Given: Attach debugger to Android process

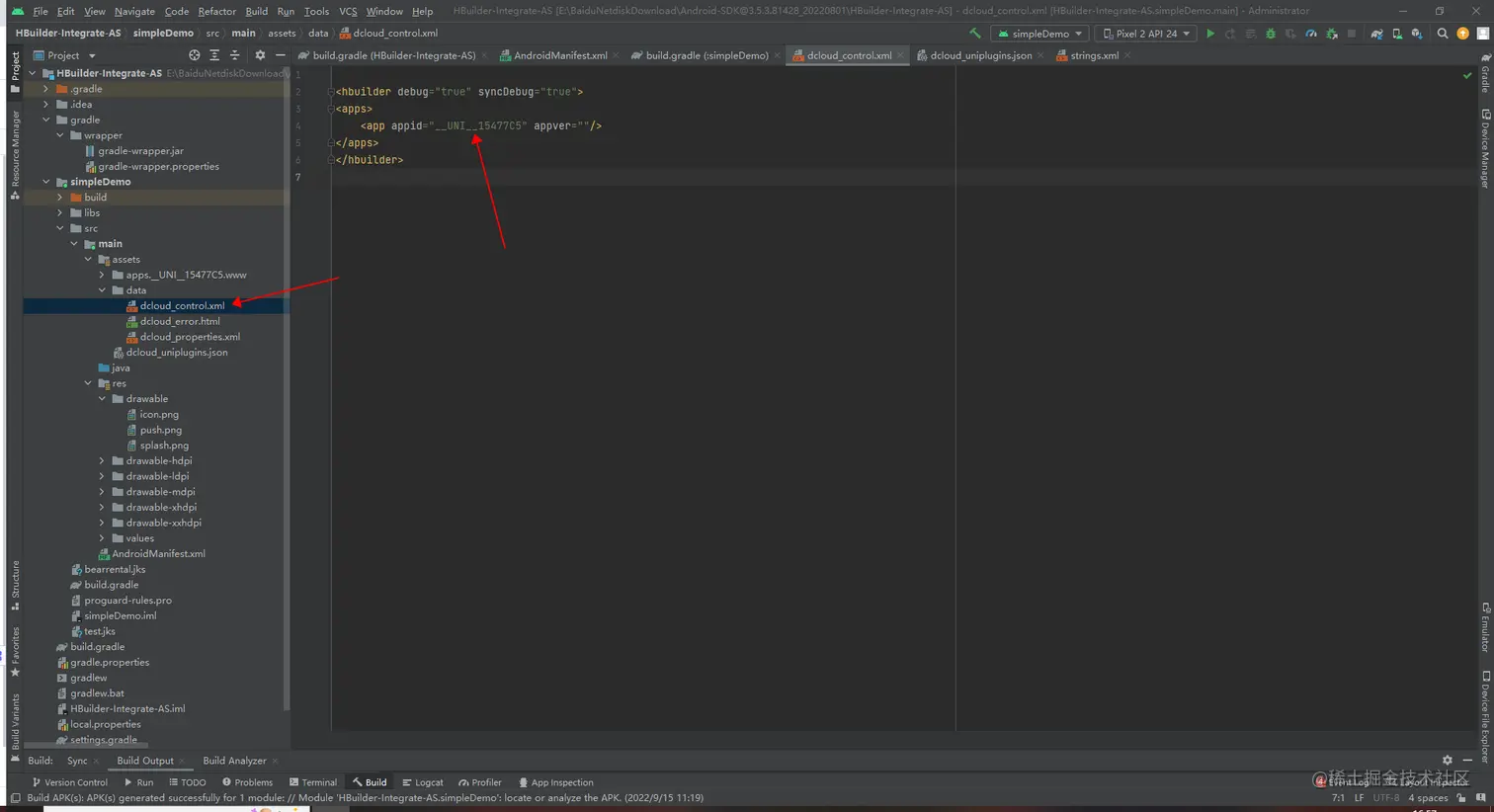Looking at the screenshot, I should pos(1332,34).
